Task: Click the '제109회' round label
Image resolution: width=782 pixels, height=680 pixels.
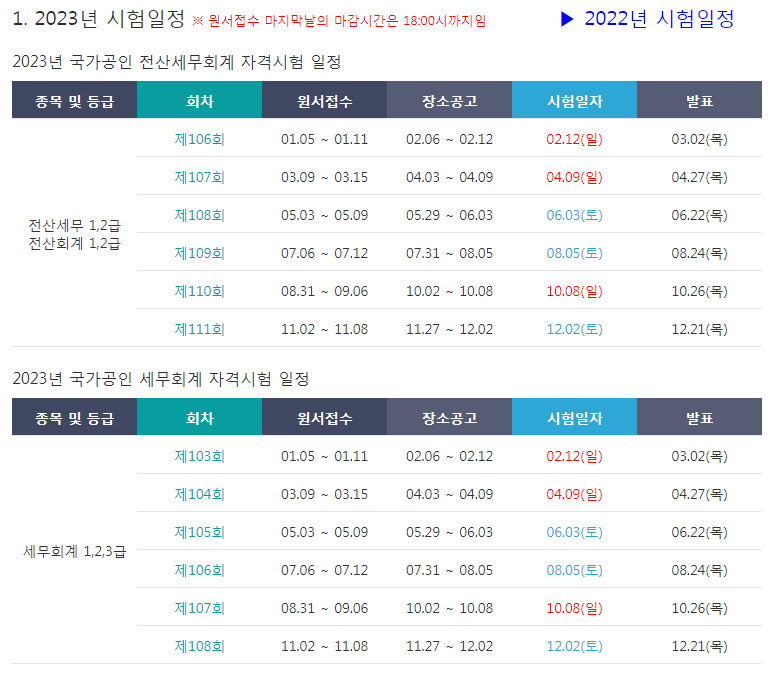Action: click(199, 253)
